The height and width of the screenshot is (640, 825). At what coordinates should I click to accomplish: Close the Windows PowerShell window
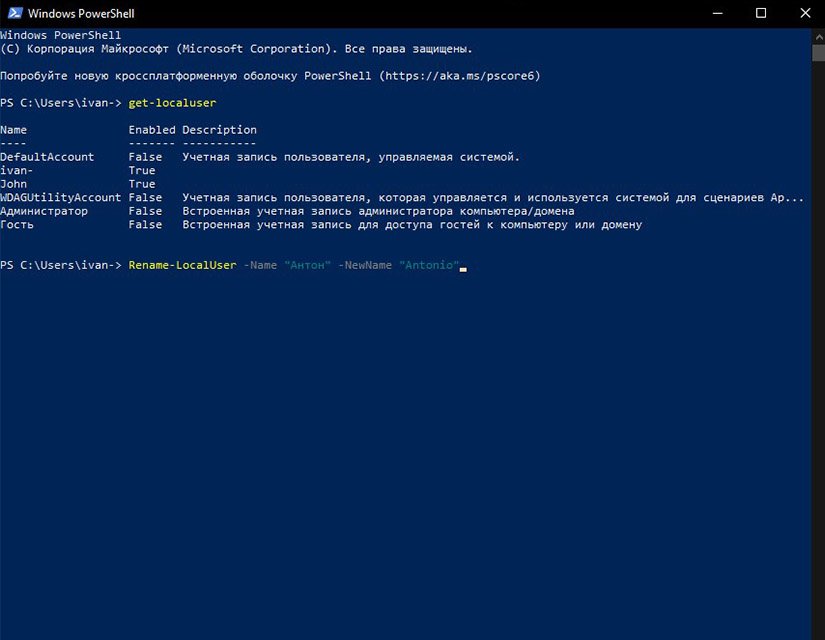pos(805,13)
